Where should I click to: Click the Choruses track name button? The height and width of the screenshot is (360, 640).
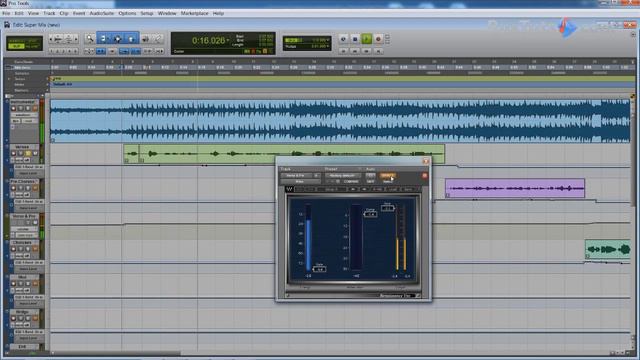[x=23, y=242]
